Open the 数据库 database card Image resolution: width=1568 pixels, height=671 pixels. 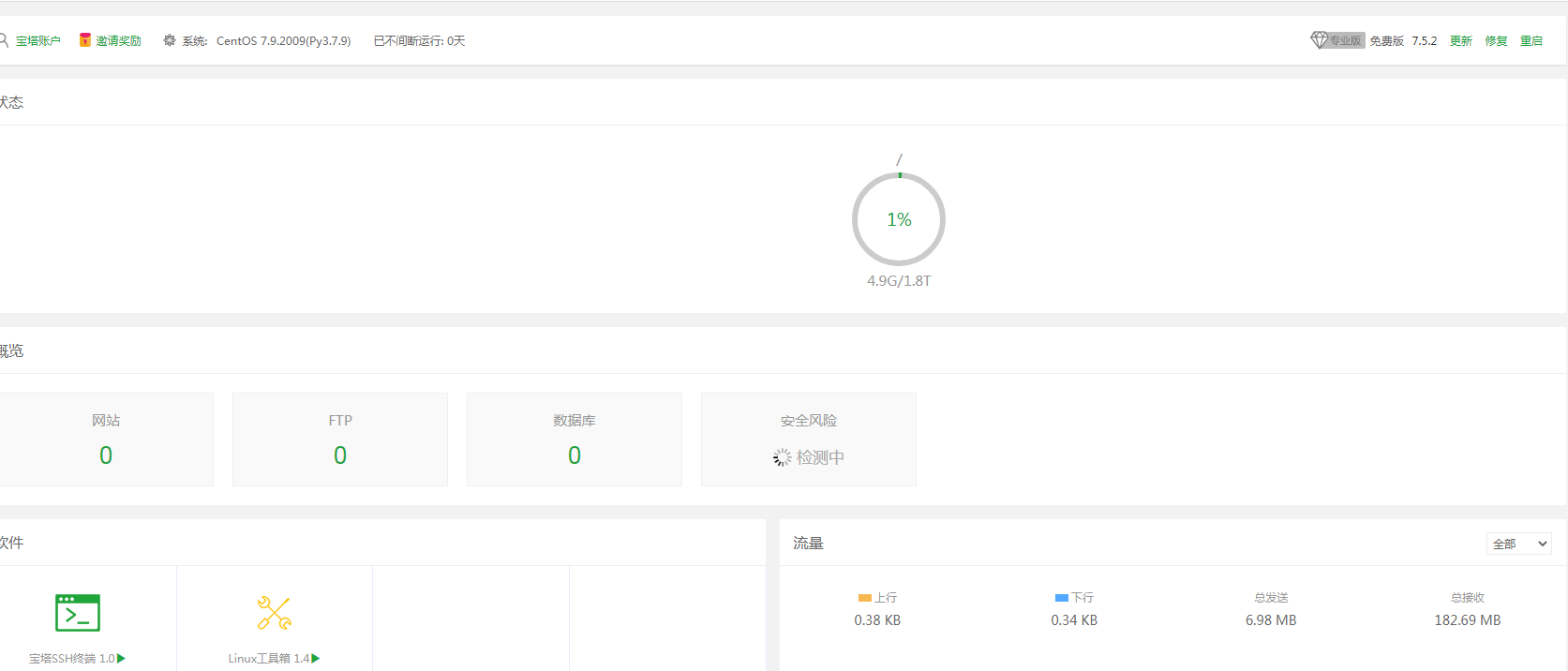pyautogui.click(x=575, y=440)
